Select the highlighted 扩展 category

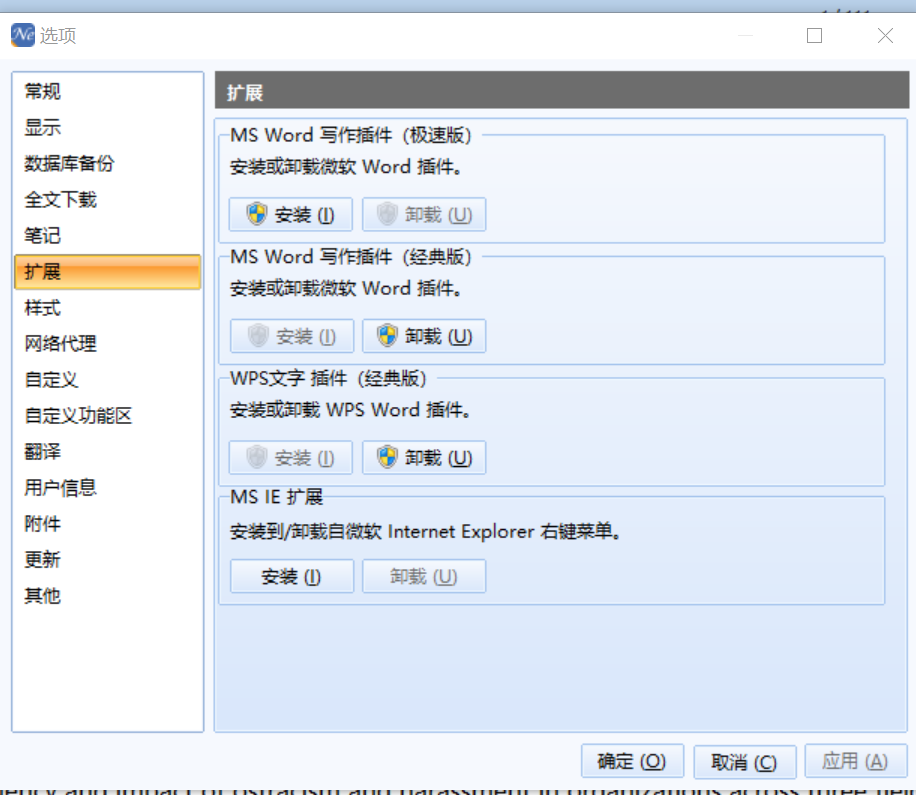(x=107, y=272)
